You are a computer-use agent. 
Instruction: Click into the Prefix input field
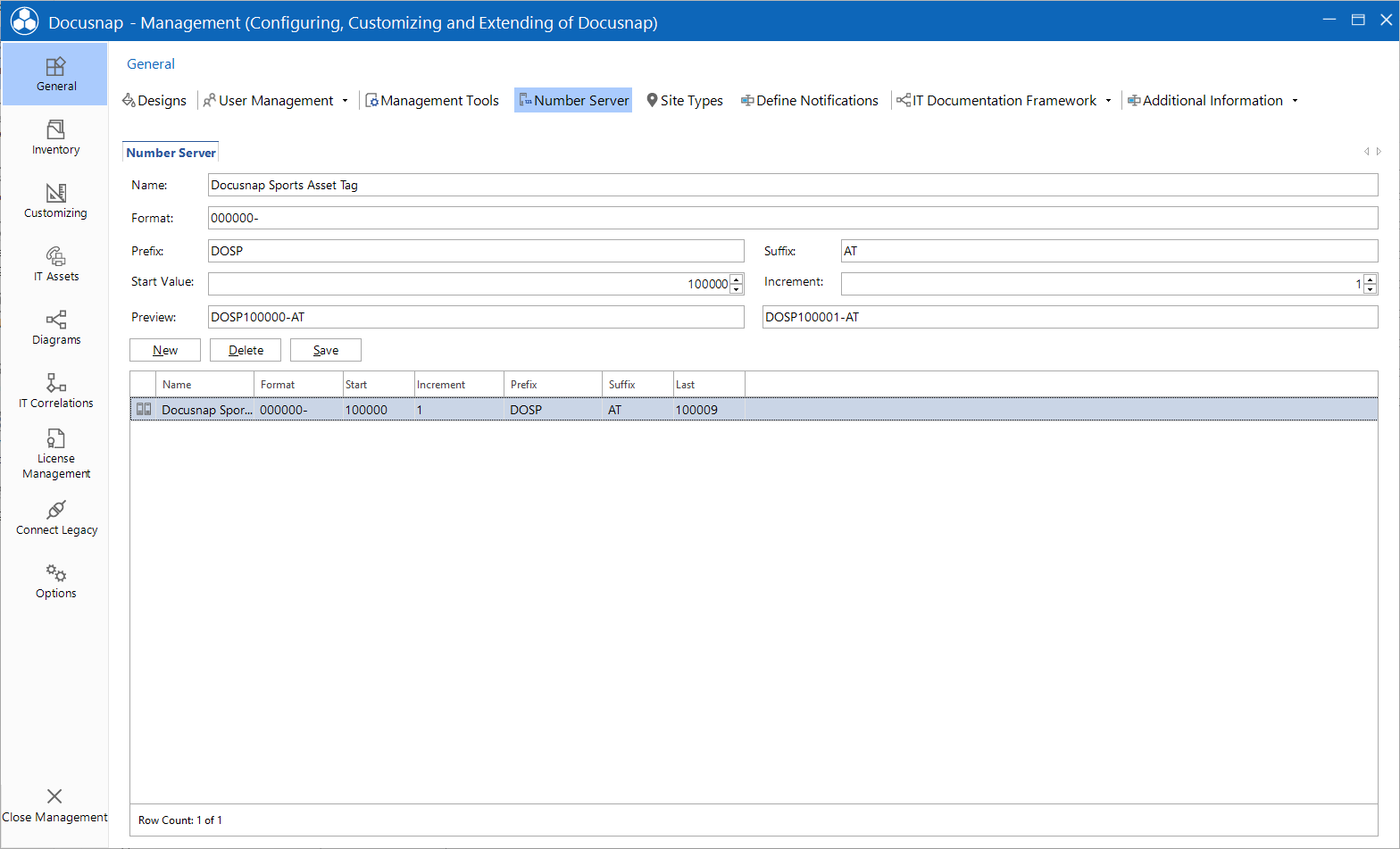[476, 251]
